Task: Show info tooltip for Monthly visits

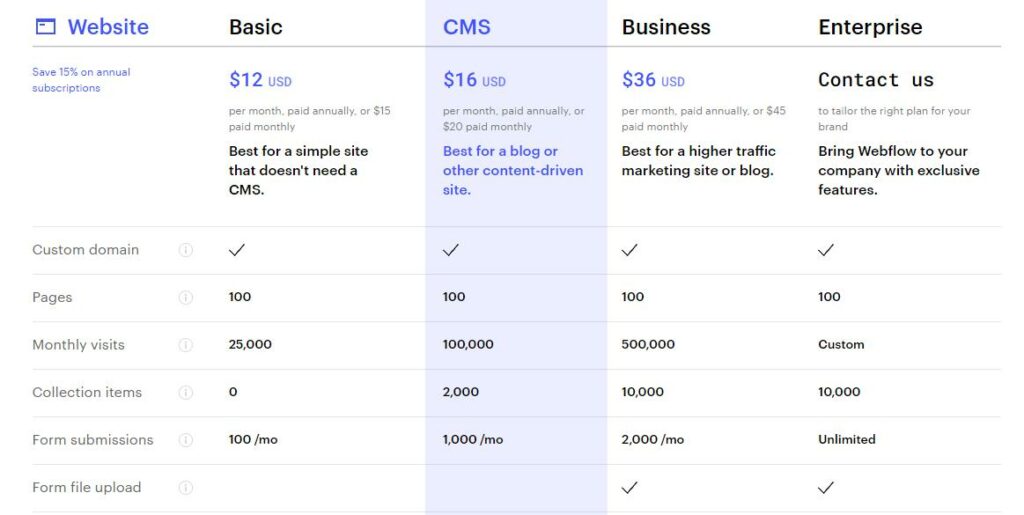Action: [186, 345]
